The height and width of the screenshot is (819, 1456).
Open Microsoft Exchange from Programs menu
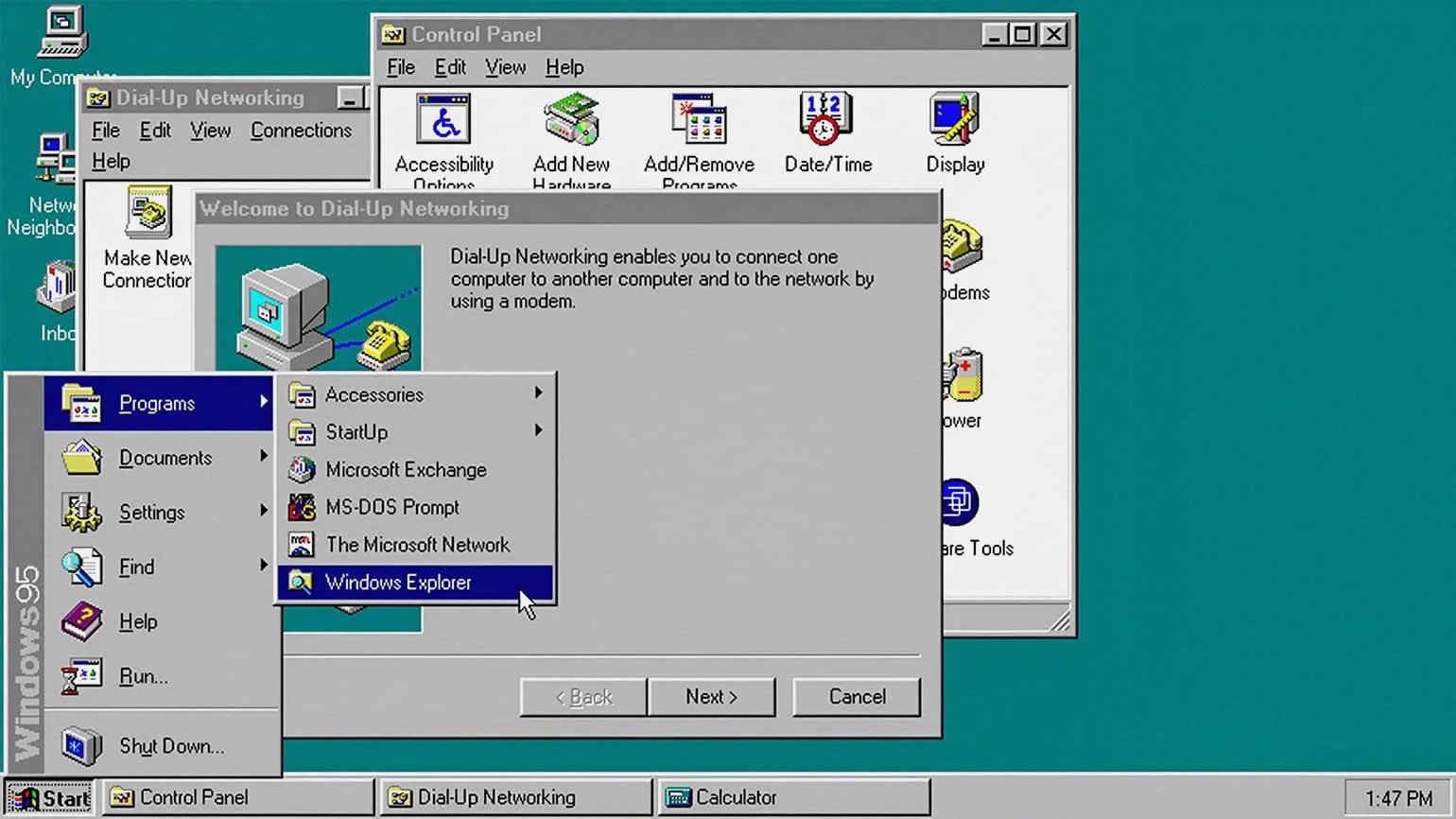coord(406,470)
